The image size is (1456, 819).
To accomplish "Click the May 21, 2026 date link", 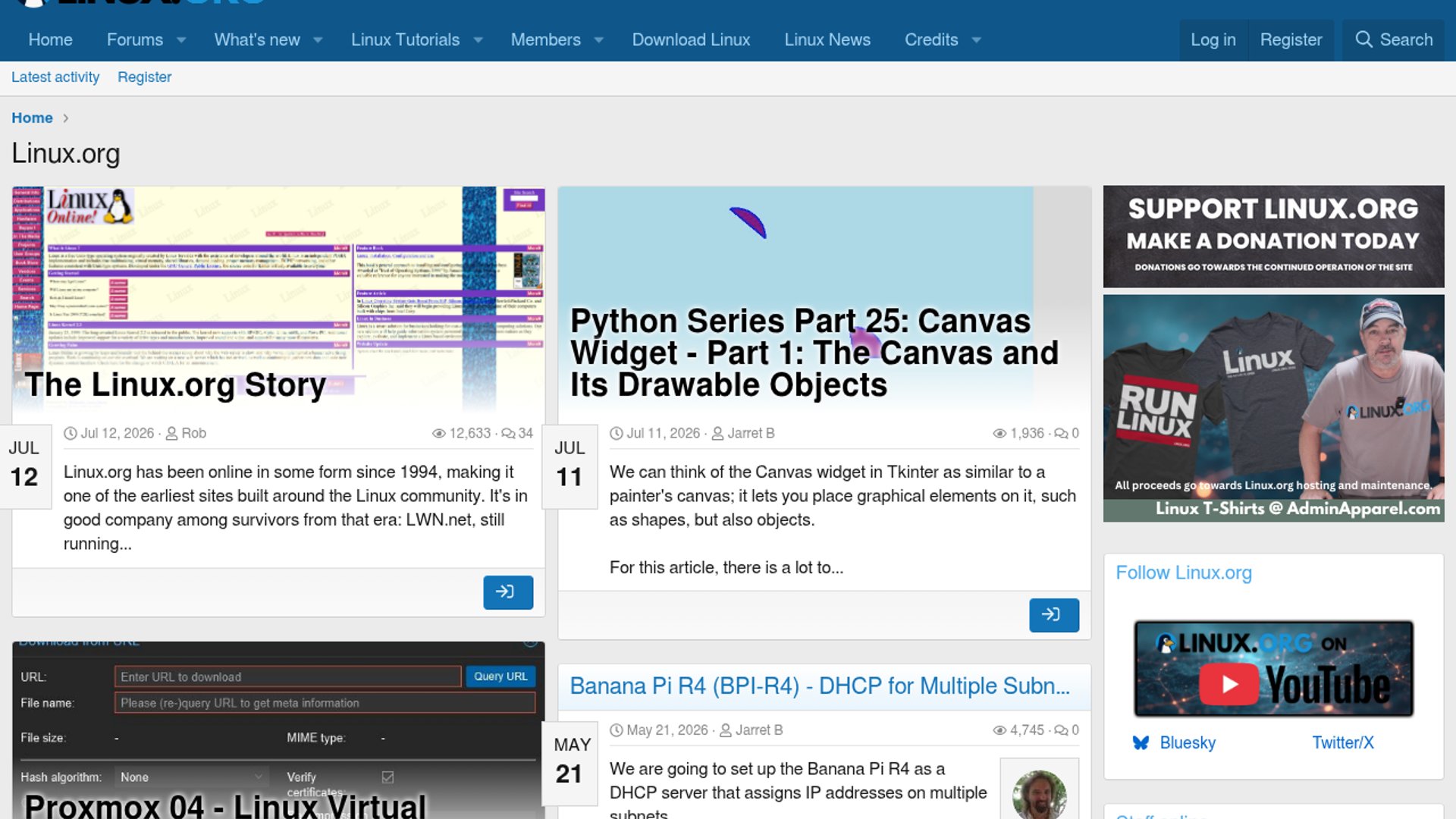I will point(667,730).
